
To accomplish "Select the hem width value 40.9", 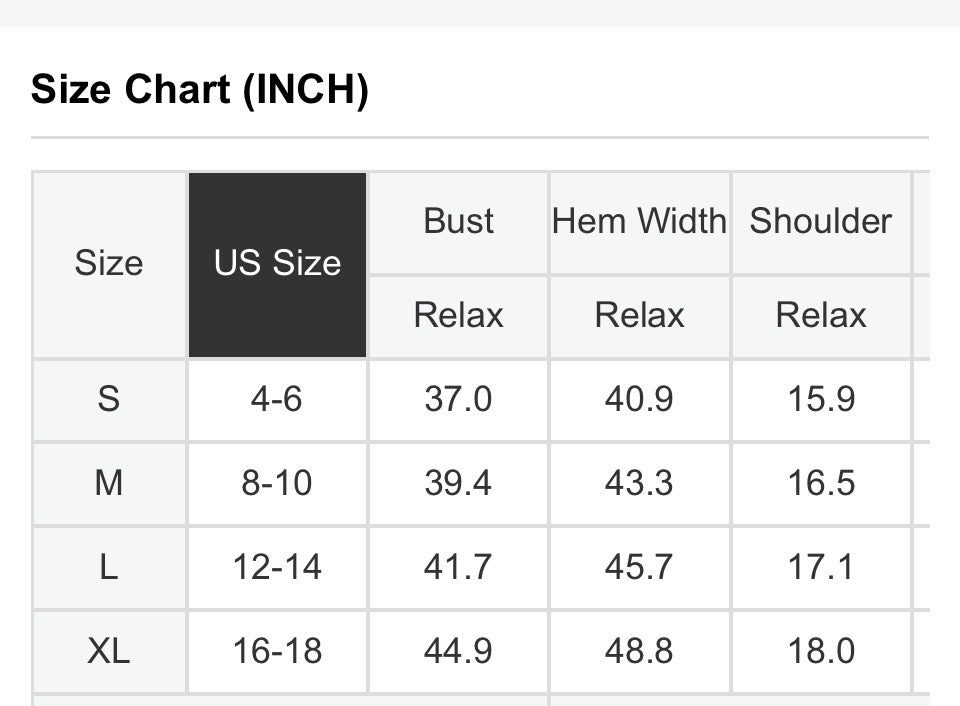I will tap(639, 400).
